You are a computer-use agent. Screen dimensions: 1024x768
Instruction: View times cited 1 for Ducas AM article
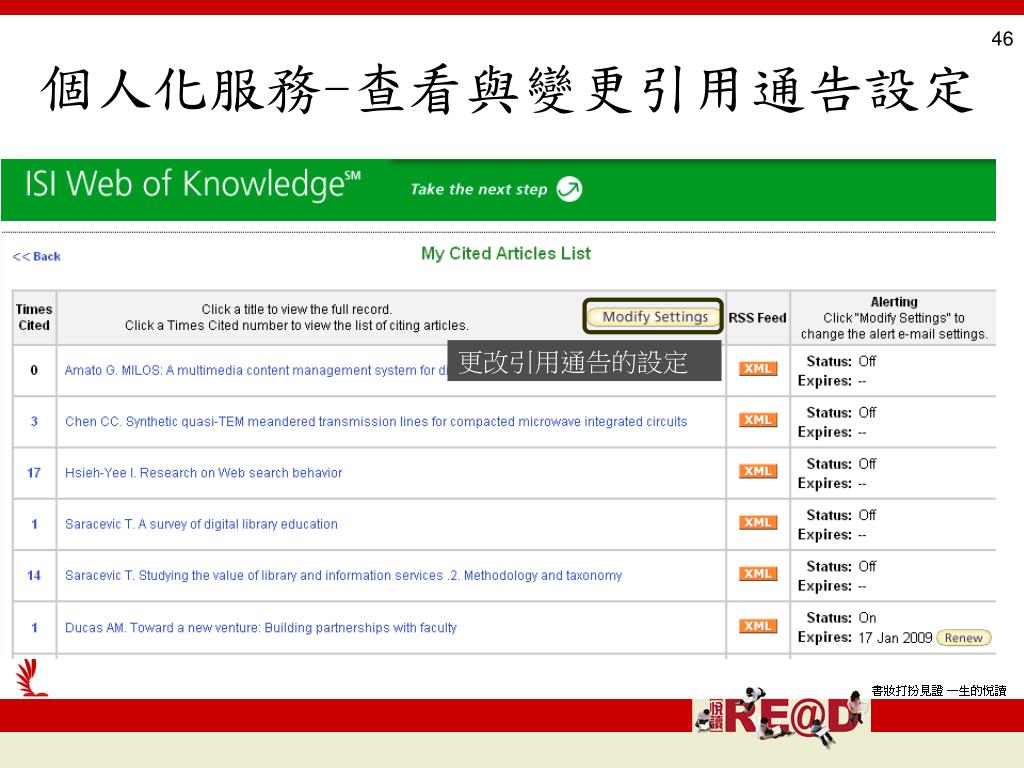(34, 628)
